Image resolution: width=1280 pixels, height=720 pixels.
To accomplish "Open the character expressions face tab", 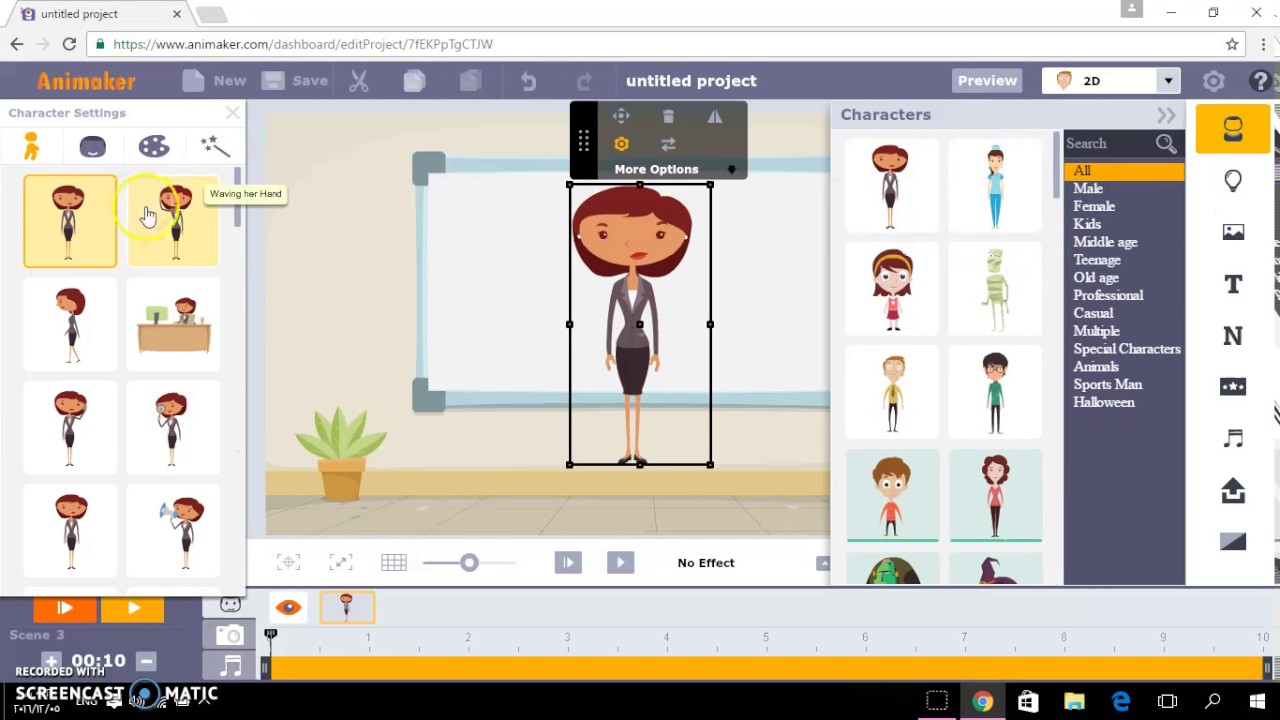I will click(x=92, y=147).
